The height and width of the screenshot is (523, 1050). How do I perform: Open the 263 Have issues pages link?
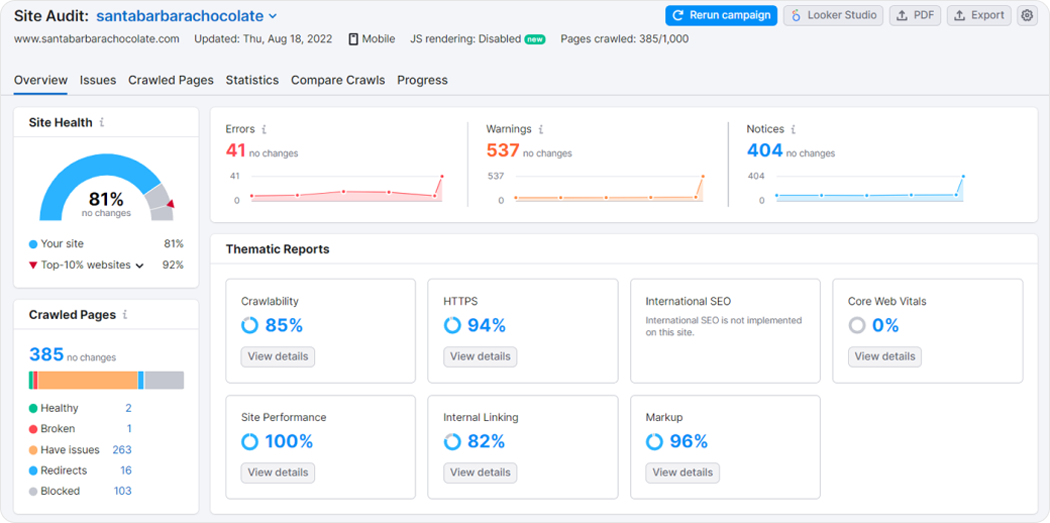point(122,450)
